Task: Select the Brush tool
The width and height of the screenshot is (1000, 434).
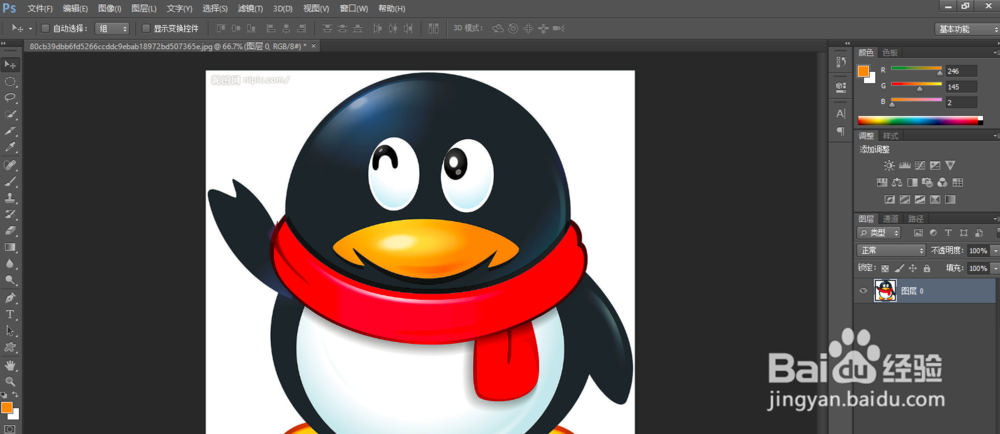Action: (x=10, y=181)
